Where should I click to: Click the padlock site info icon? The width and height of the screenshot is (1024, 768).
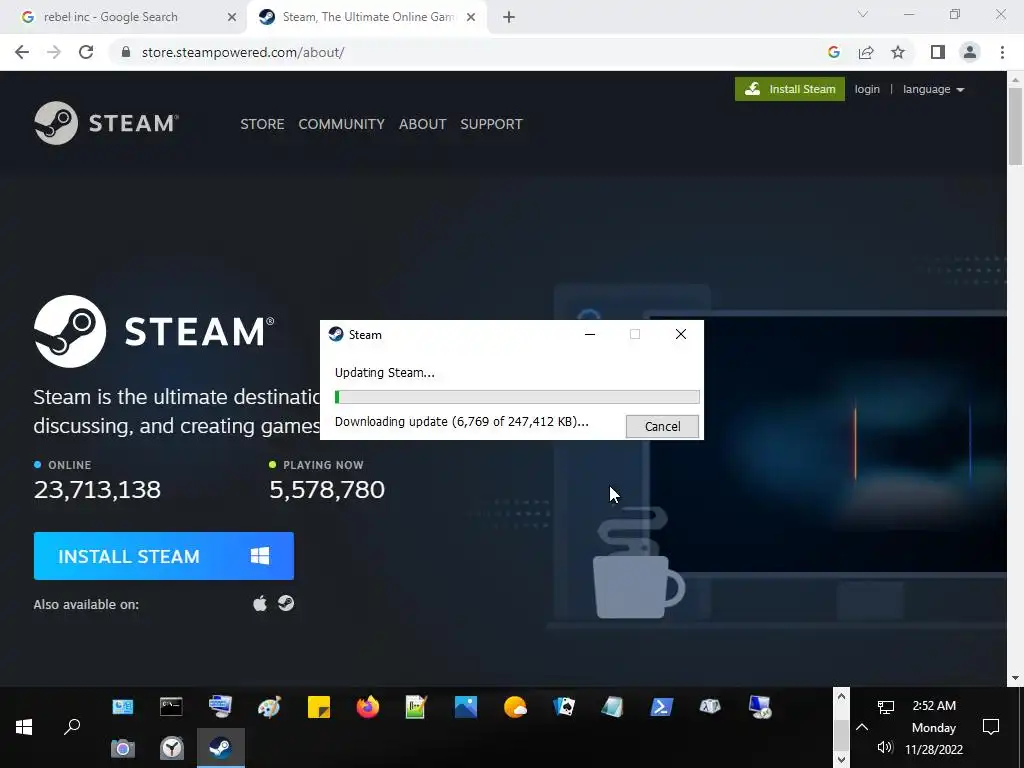(126, 52)
